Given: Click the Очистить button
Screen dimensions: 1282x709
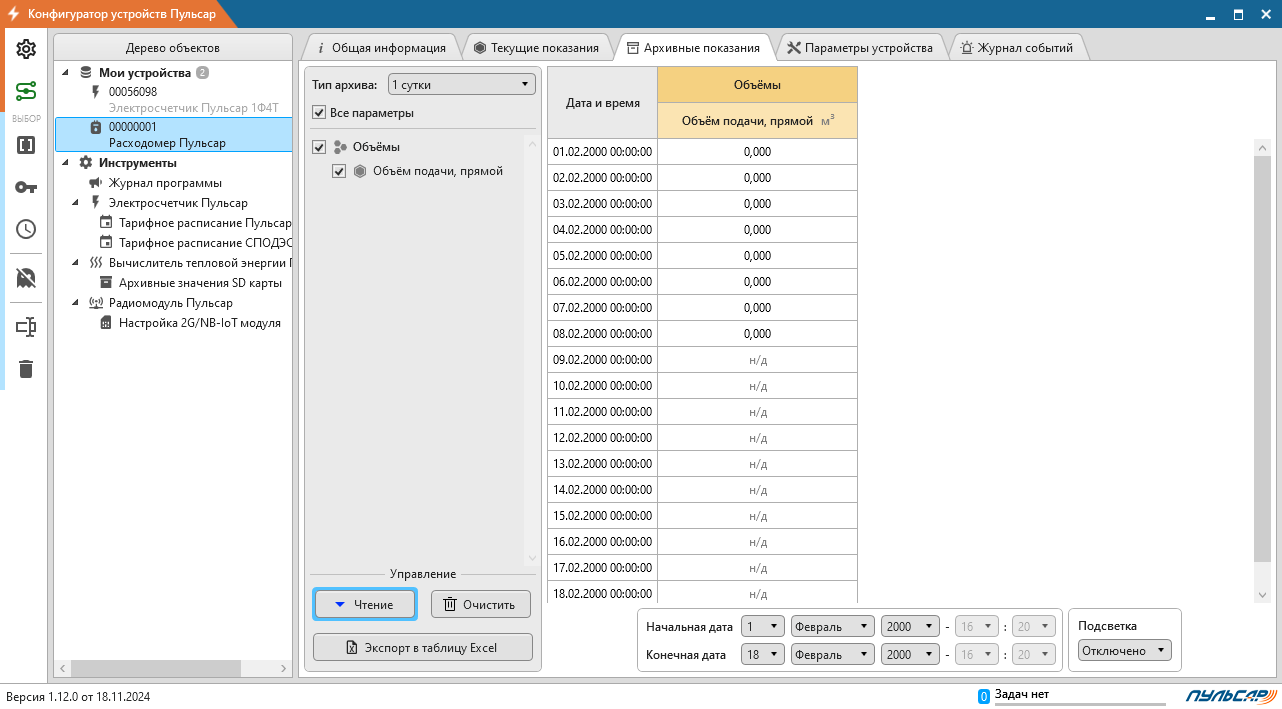Looking at the screenshot, I should click(x=481, y=604).
